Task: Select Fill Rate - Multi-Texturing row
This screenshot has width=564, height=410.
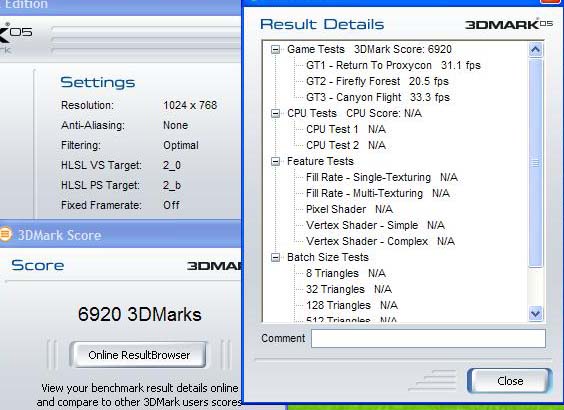Action: (x=378, y=193)
